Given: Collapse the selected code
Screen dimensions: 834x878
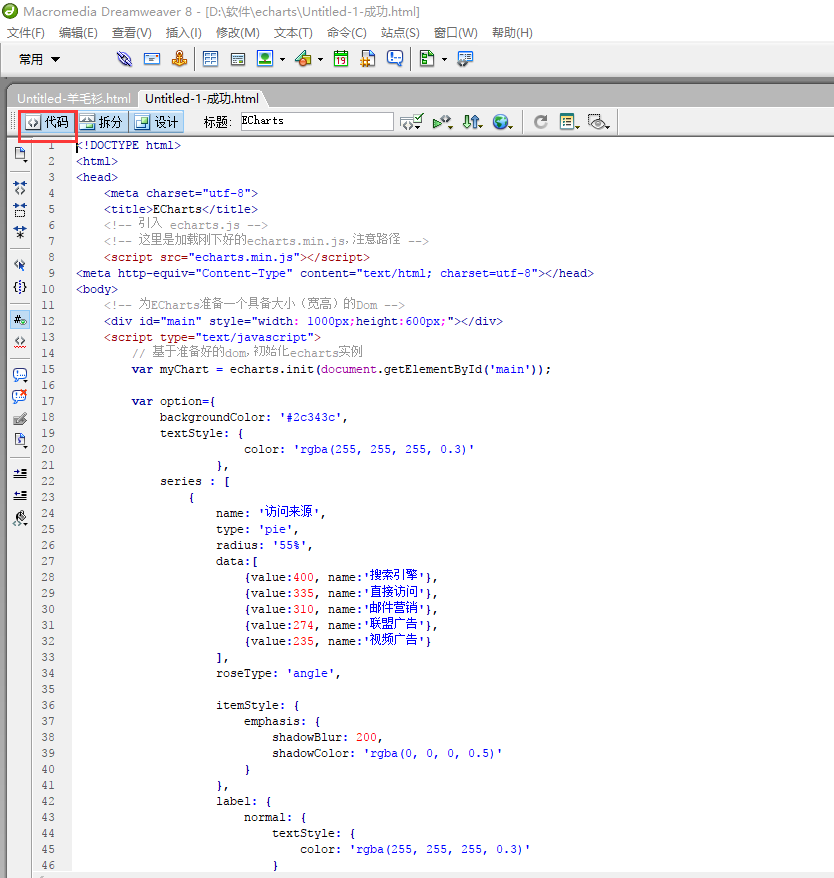Looking at the screenshot, I should pos(20,210).
